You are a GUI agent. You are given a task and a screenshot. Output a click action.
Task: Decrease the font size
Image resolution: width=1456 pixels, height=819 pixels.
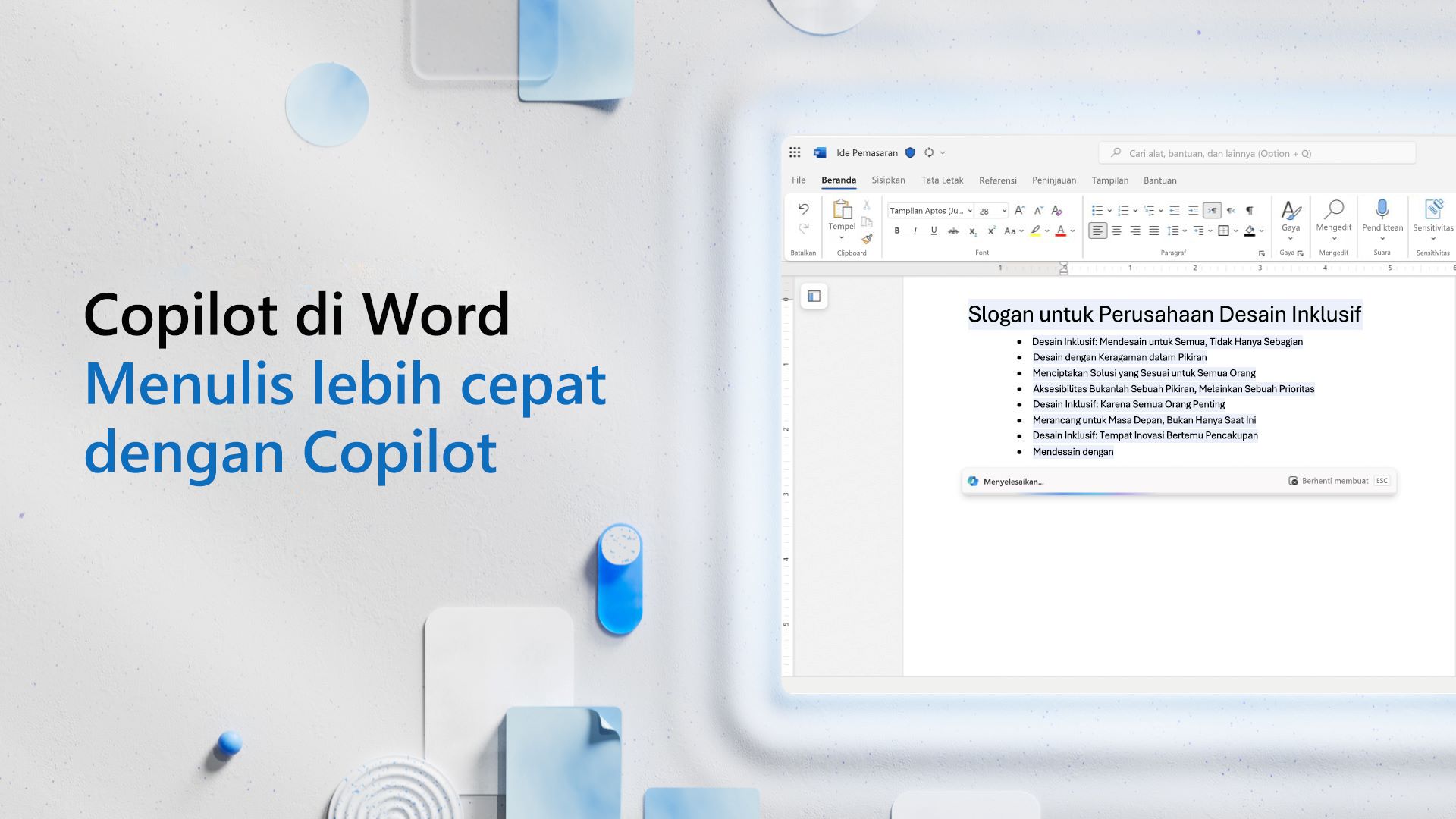point(1039,210)
